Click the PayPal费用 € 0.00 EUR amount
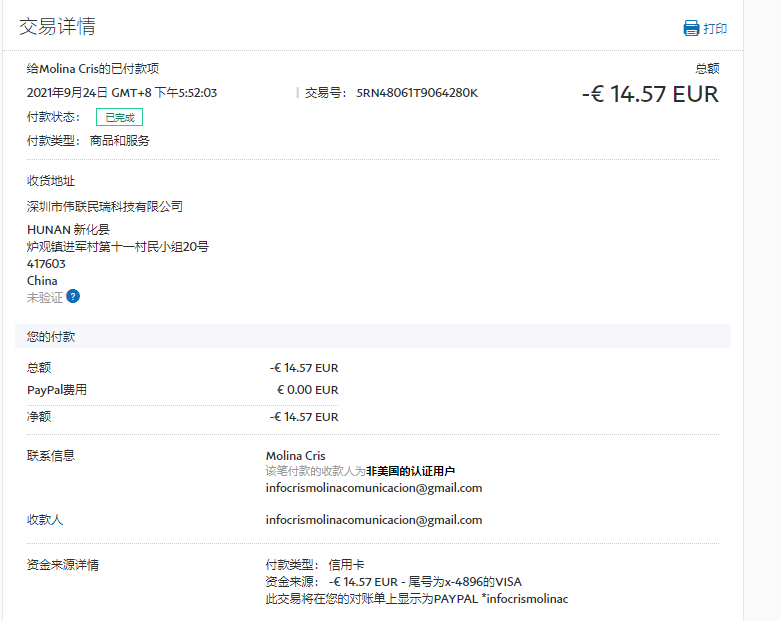Image resolution: width=781 pixels, height=621 pixels. point(307,390)
